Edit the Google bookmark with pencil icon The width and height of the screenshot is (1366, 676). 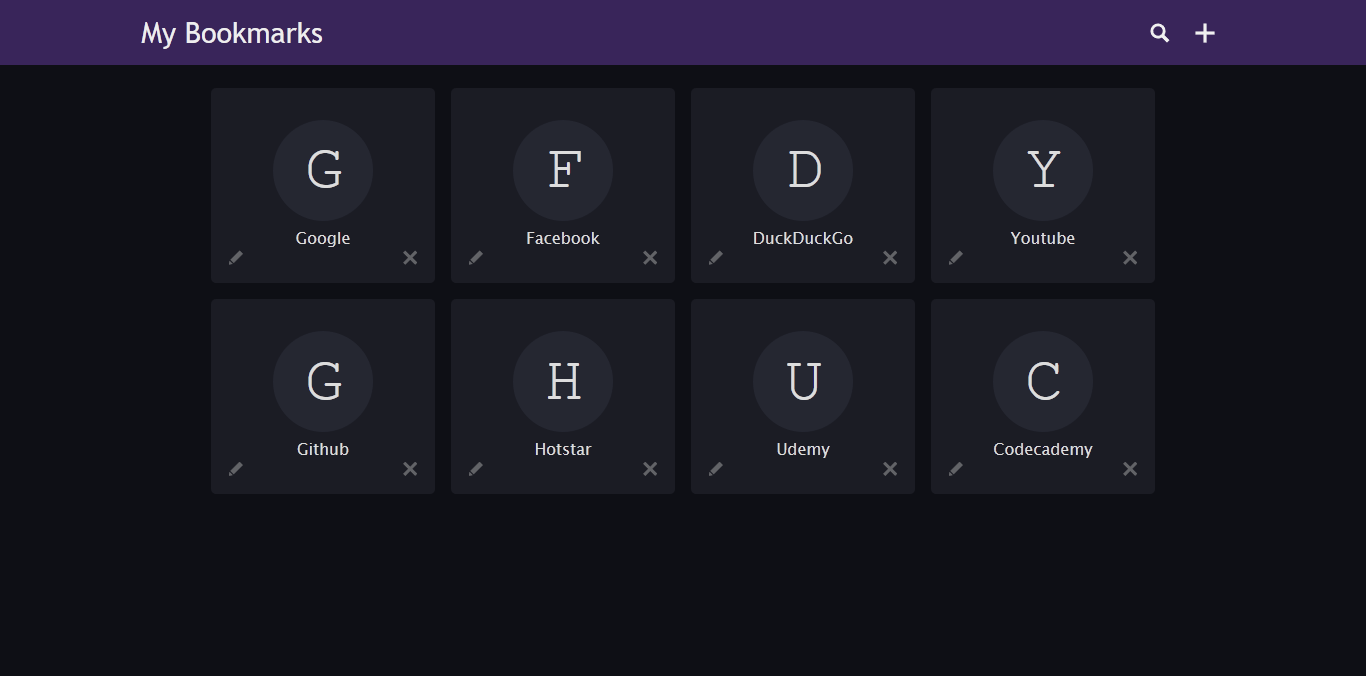pos(236,258)
